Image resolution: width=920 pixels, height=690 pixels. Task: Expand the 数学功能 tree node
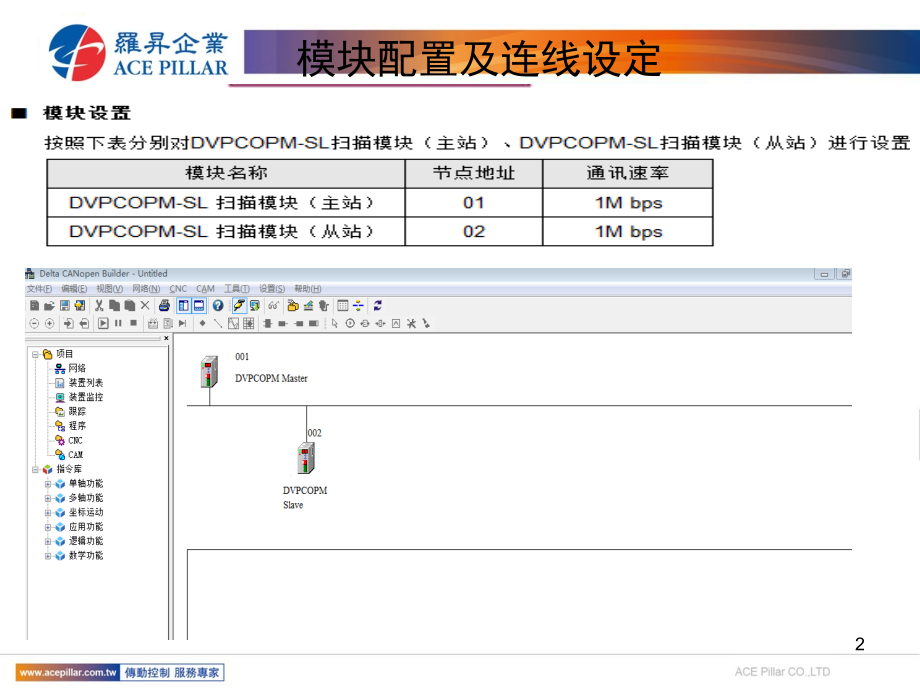pyautogui.click(x=47, y=556)
